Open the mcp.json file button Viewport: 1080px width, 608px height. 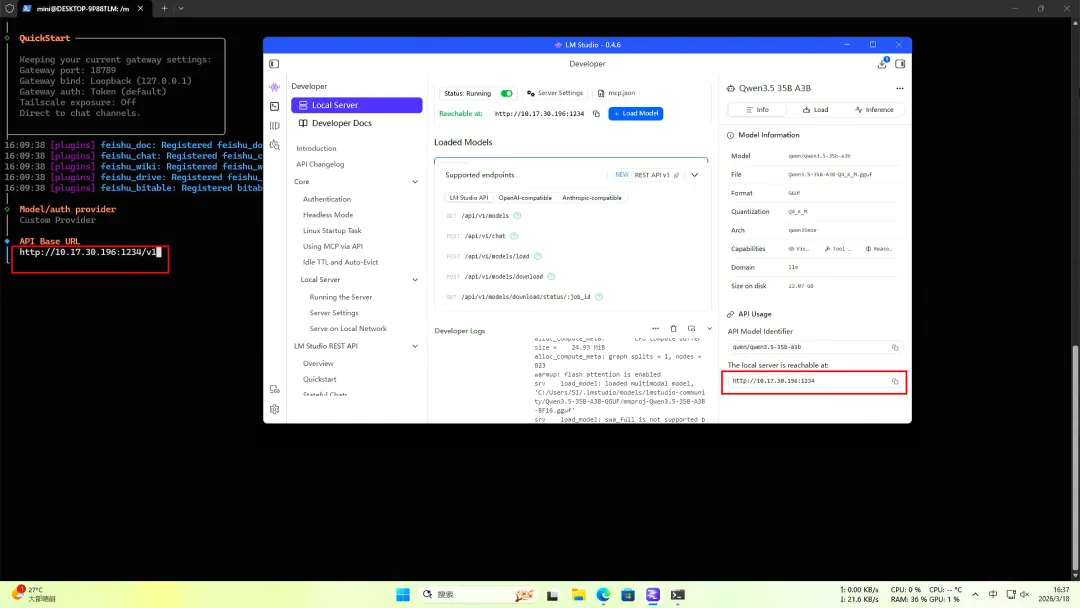(616, 93)
